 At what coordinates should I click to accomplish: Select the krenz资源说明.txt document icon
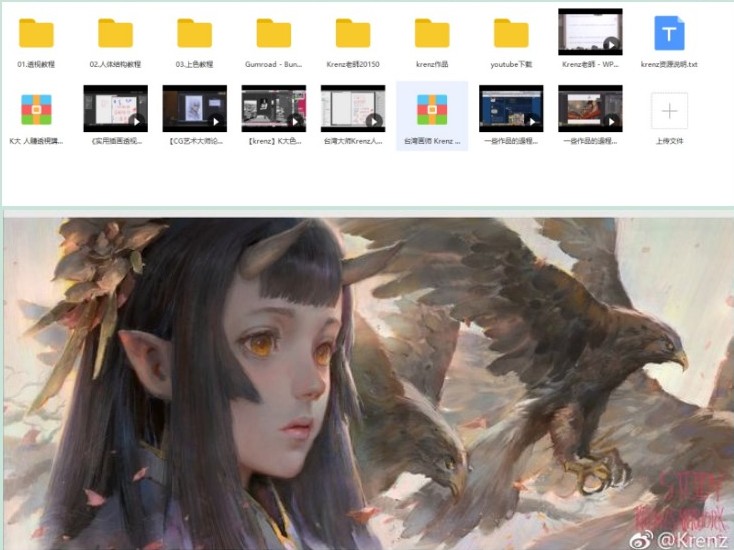669,33
